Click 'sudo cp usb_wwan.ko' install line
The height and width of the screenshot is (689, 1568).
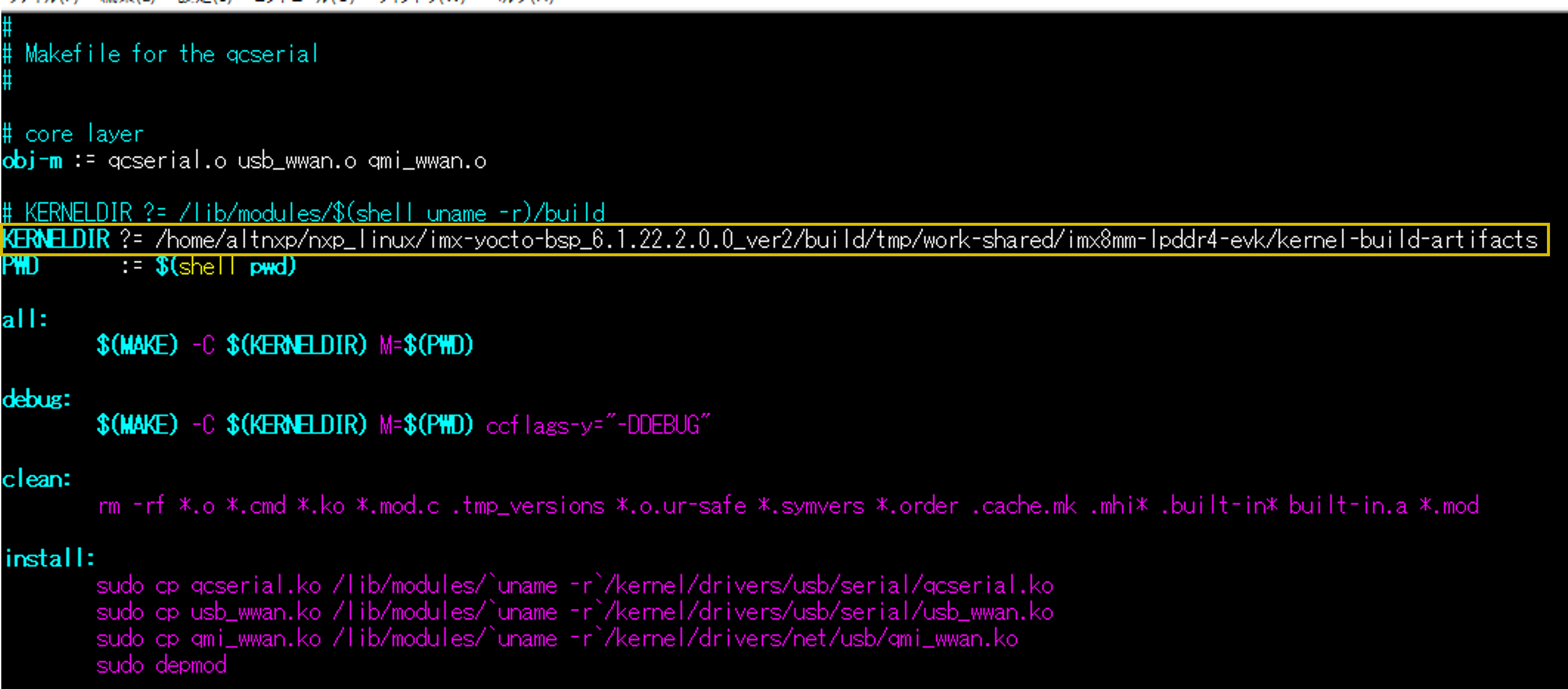pyautogui.click(x=208, y=612)
